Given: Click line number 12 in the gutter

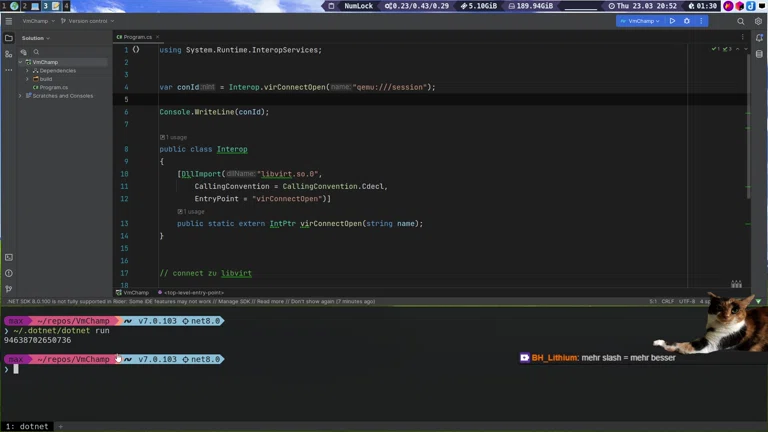Looking at the screenshot, I should coord(124,199).
